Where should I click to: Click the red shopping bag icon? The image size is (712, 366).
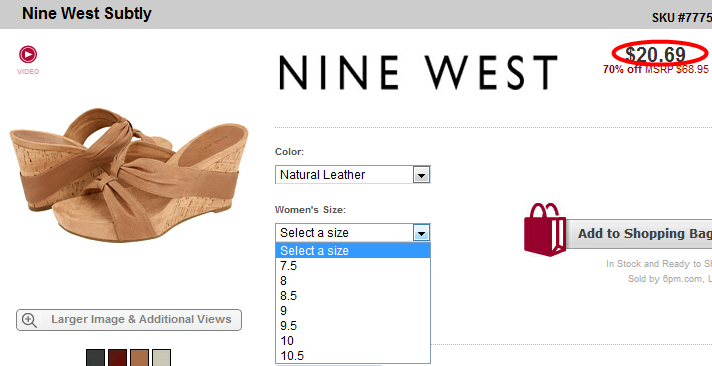pos(545,229)
